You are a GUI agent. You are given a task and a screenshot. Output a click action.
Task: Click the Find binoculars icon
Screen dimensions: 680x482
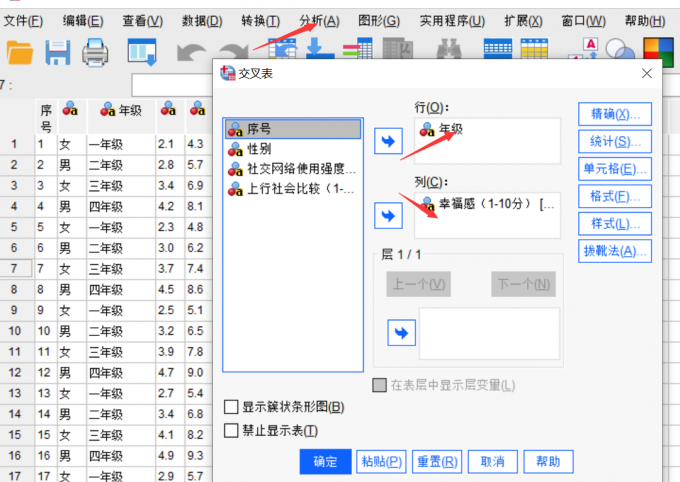click(448, 49)
